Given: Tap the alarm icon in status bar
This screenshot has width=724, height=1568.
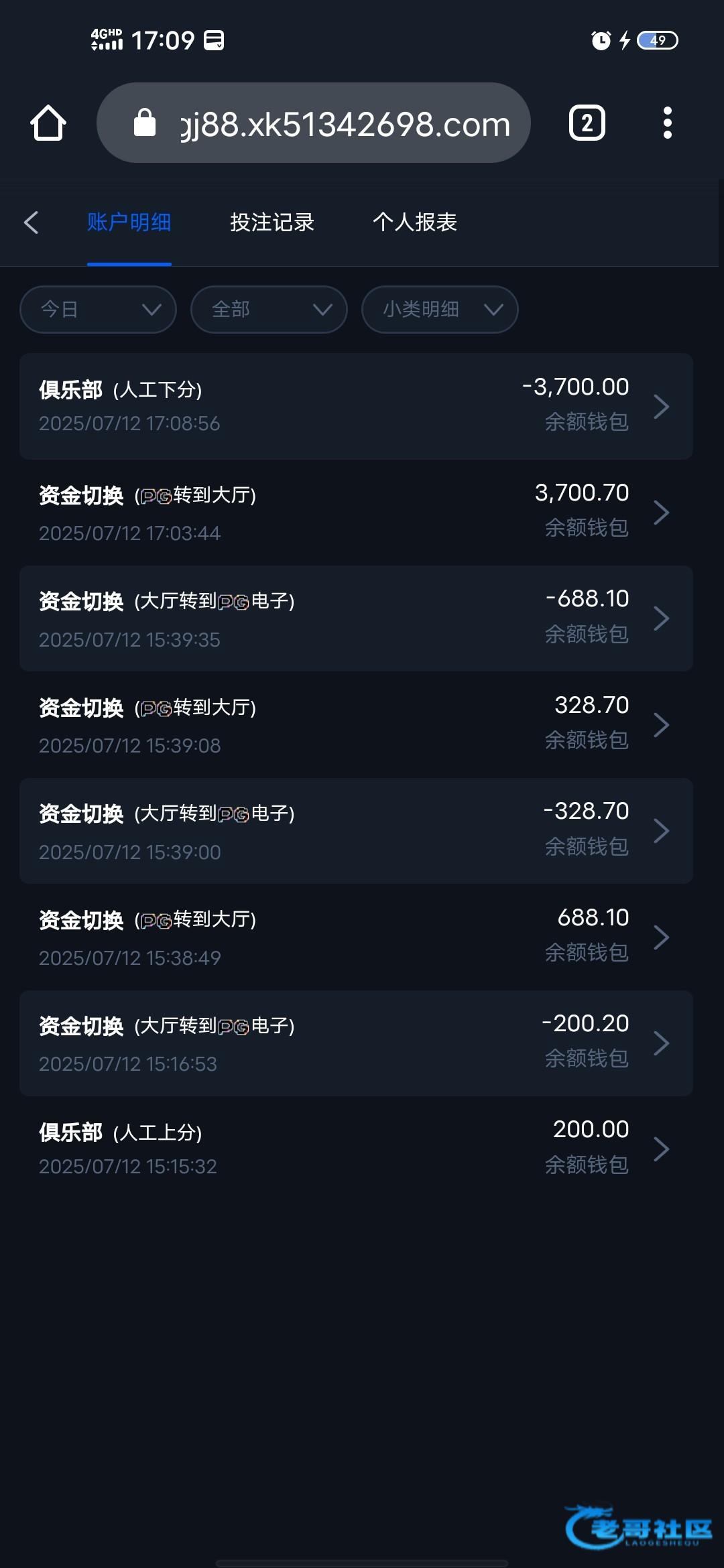Looking at the screenshot, I should click(601, 41).
